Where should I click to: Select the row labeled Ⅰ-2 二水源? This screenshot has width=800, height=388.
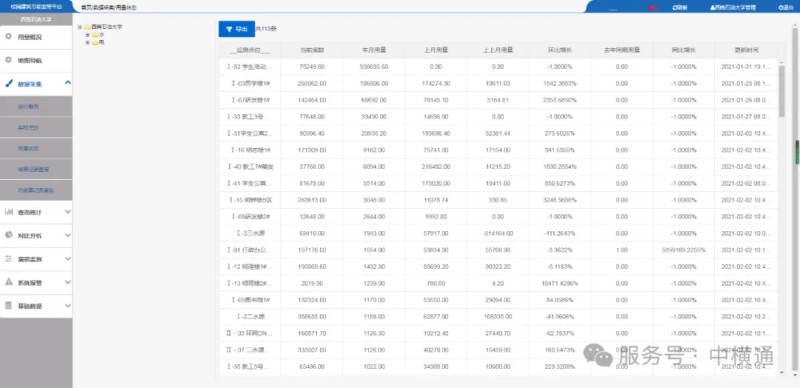click(498, 317)
